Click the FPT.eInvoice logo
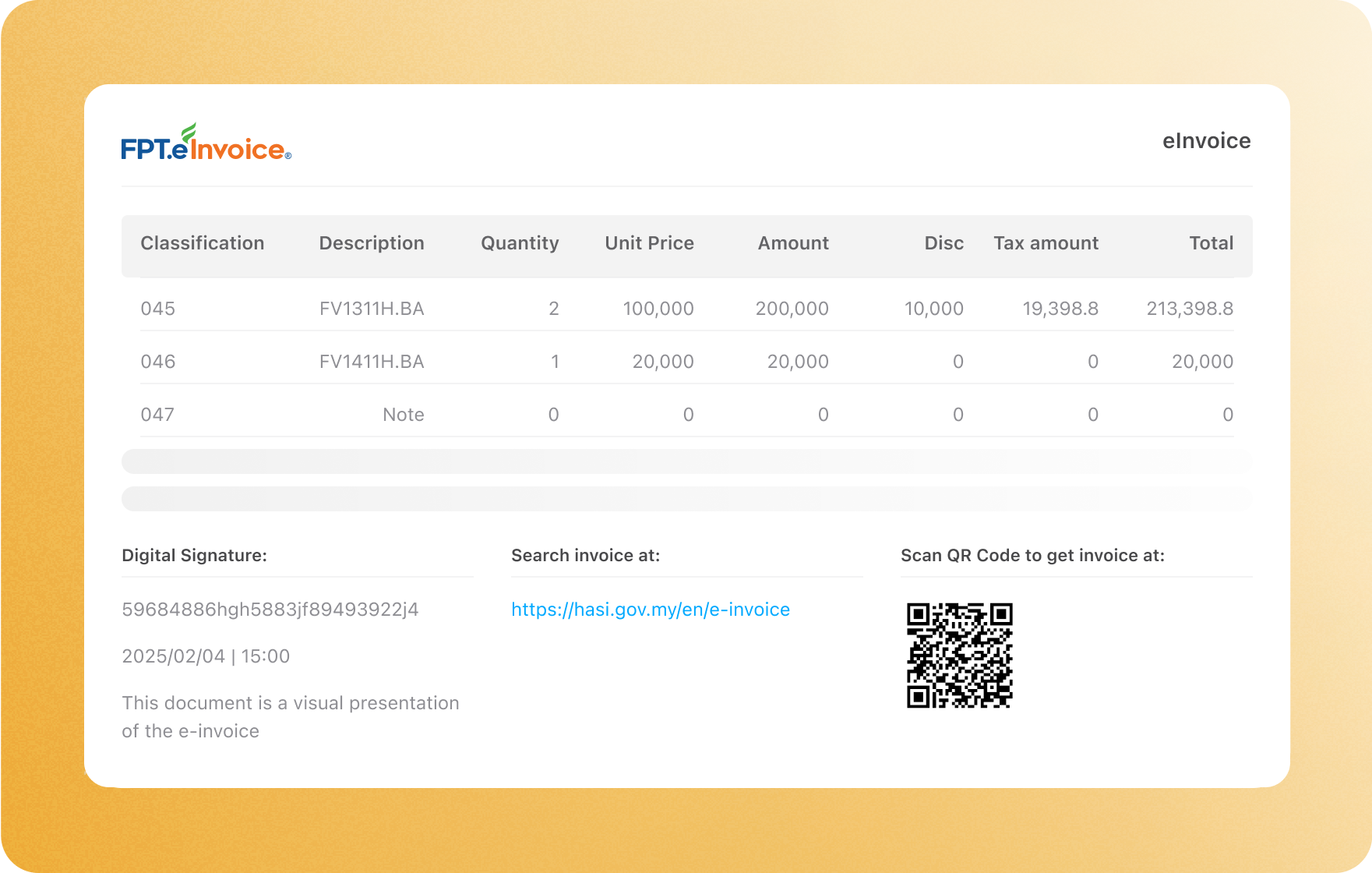The image size is (1372, 873). click(x=206, y=143)
